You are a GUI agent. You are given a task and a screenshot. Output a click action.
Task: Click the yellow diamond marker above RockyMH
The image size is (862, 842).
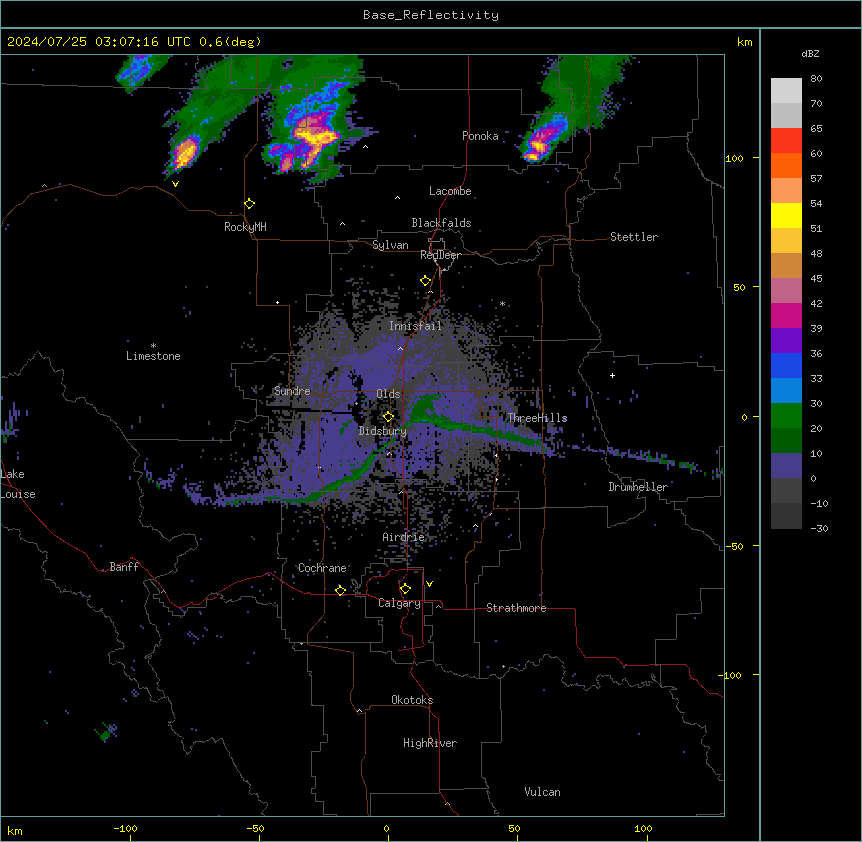coord(250,204)
